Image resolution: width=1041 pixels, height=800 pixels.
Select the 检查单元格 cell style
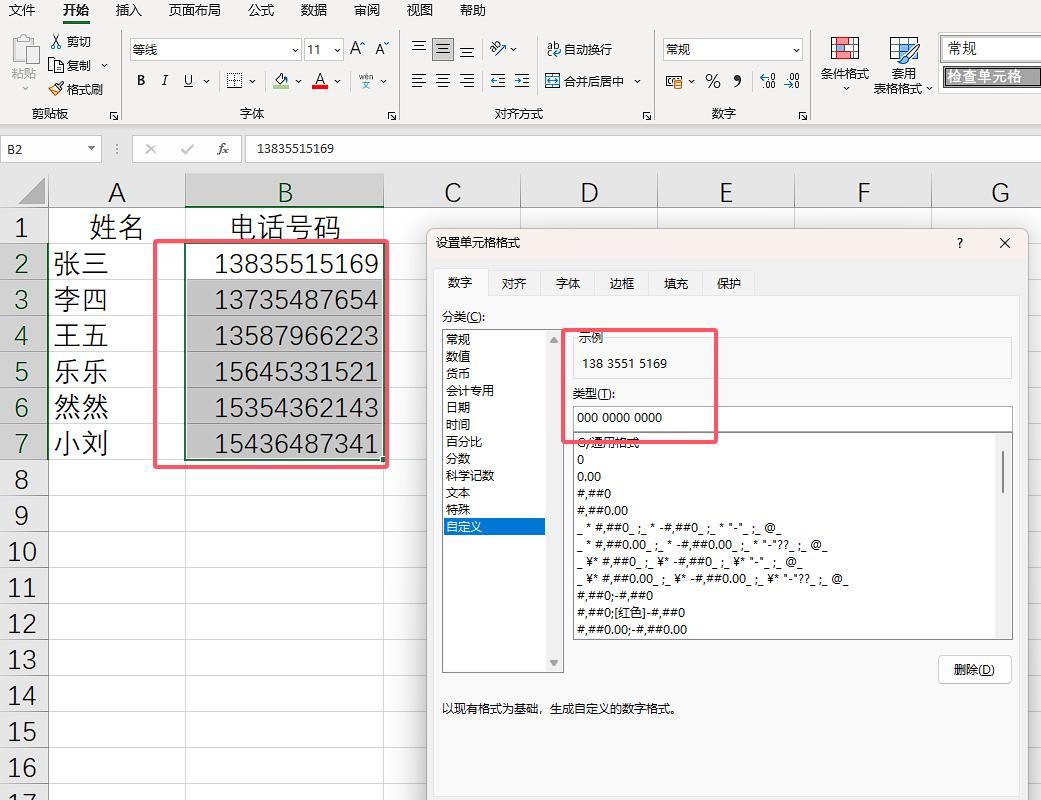pos(992,76)
